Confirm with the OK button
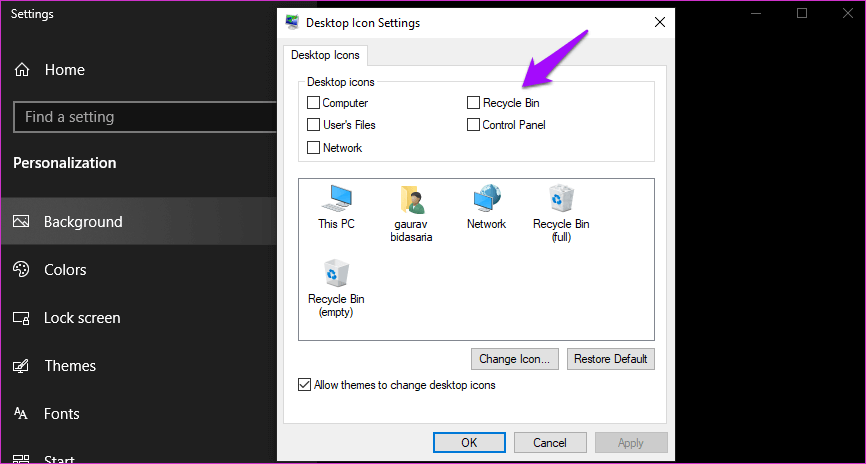The width and height of the screenshot is (866, 464). click(469, 442)
